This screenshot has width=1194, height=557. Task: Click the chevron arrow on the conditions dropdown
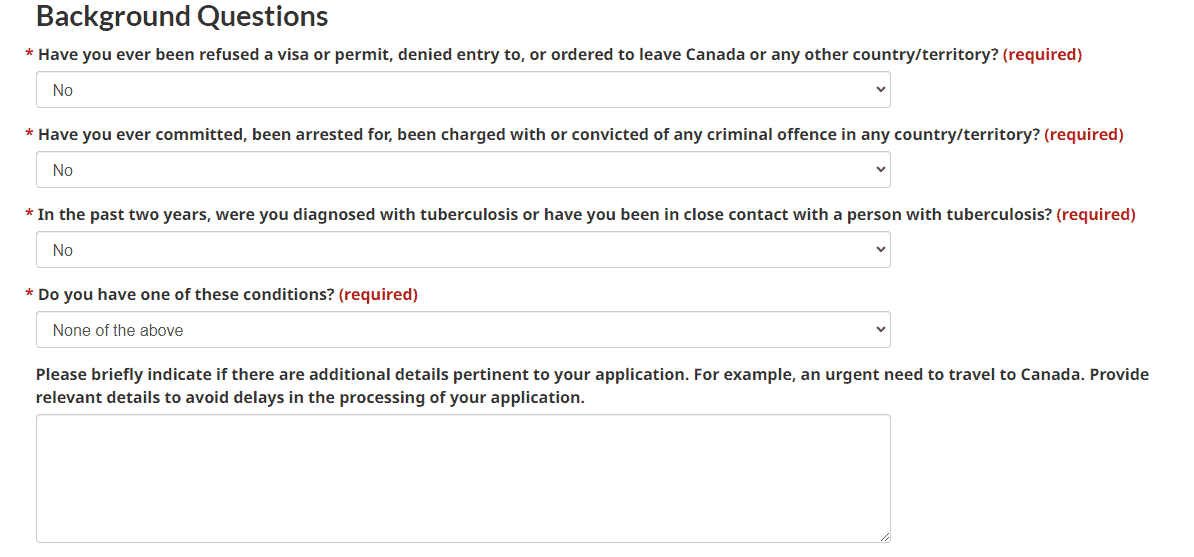[x=881, y=330]
